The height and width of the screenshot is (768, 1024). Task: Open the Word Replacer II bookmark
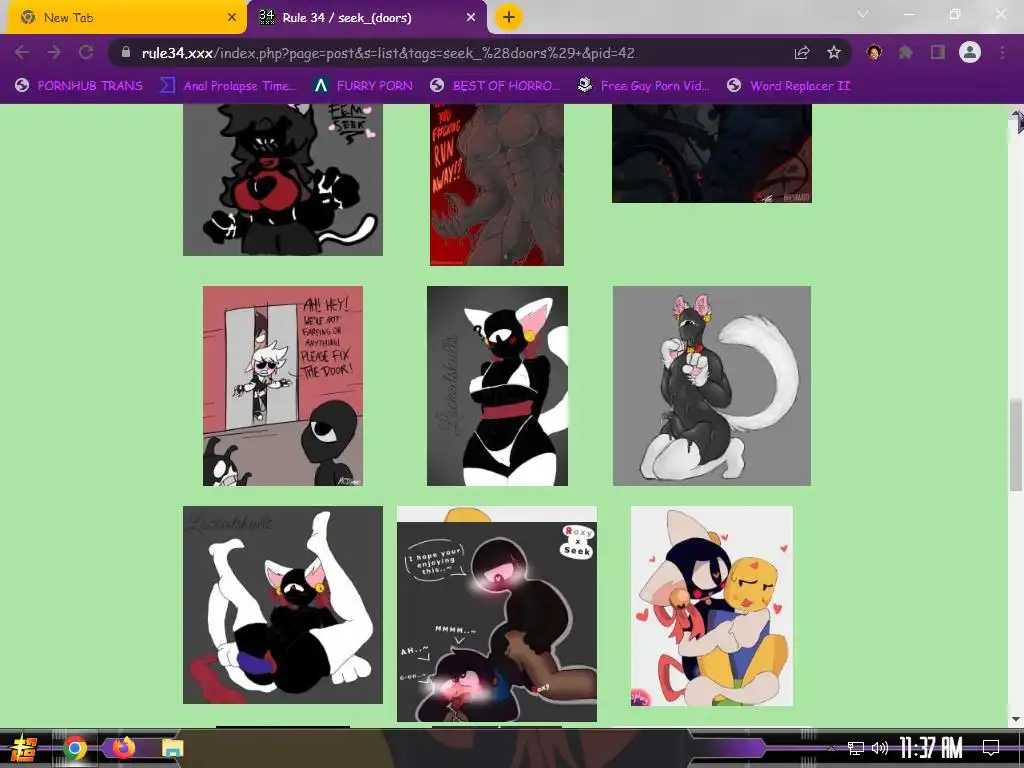[x=789, y=86]
